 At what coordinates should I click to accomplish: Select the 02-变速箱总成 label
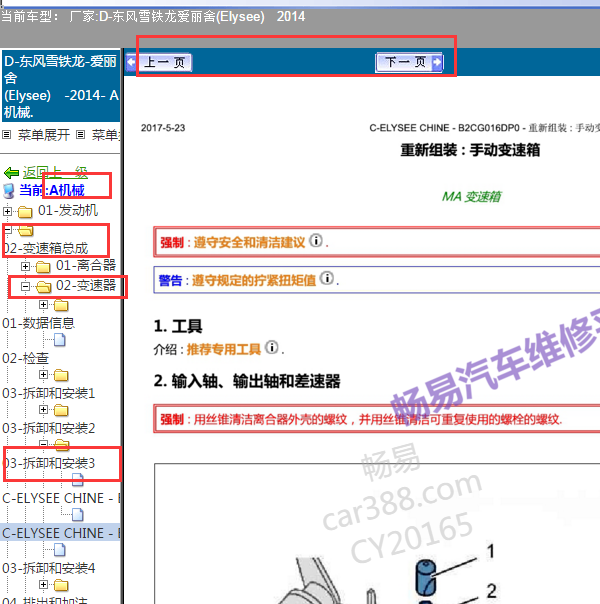(45, 248)
